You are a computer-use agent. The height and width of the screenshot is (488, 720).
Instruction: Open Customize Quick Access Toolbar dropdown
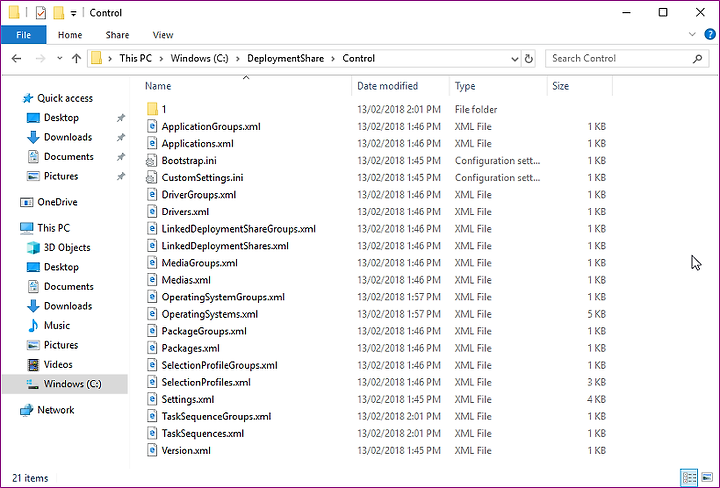pyautogui.click(x=73, y=13)
